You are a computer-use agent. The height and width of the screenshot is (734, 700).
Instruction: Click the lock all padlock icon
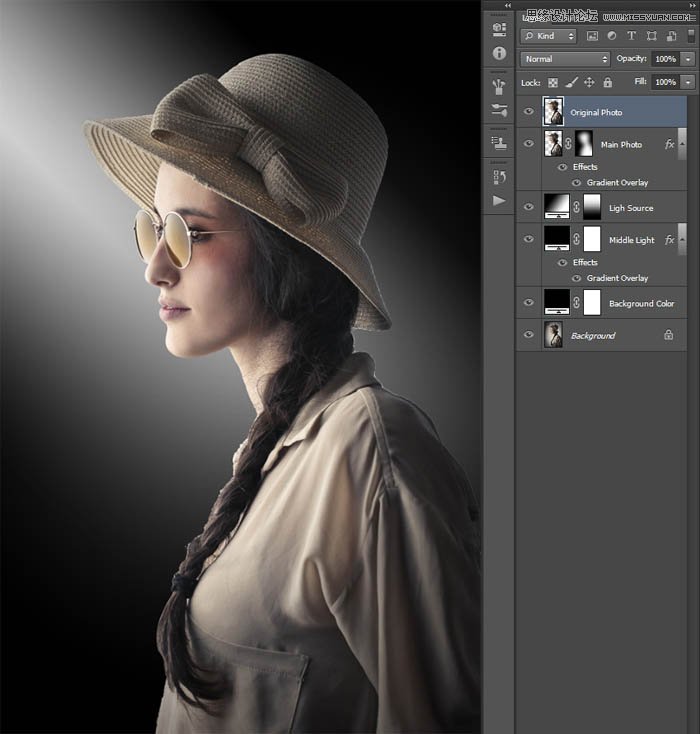(607, 82)
